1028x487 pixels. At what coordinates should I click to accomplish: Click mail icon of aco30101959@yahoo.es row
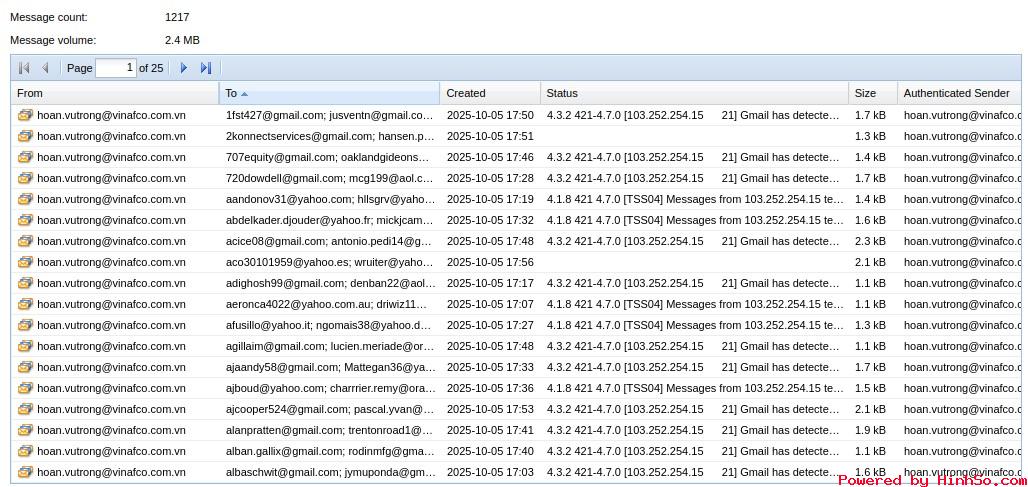pos(25,262)
